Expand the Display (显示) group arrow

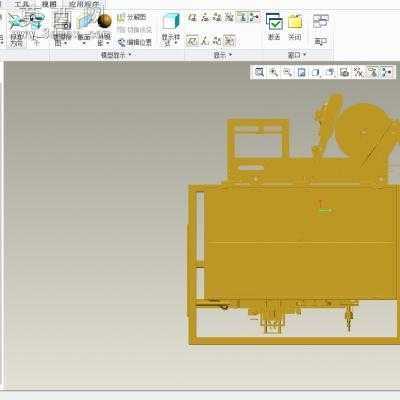[231, 55]
